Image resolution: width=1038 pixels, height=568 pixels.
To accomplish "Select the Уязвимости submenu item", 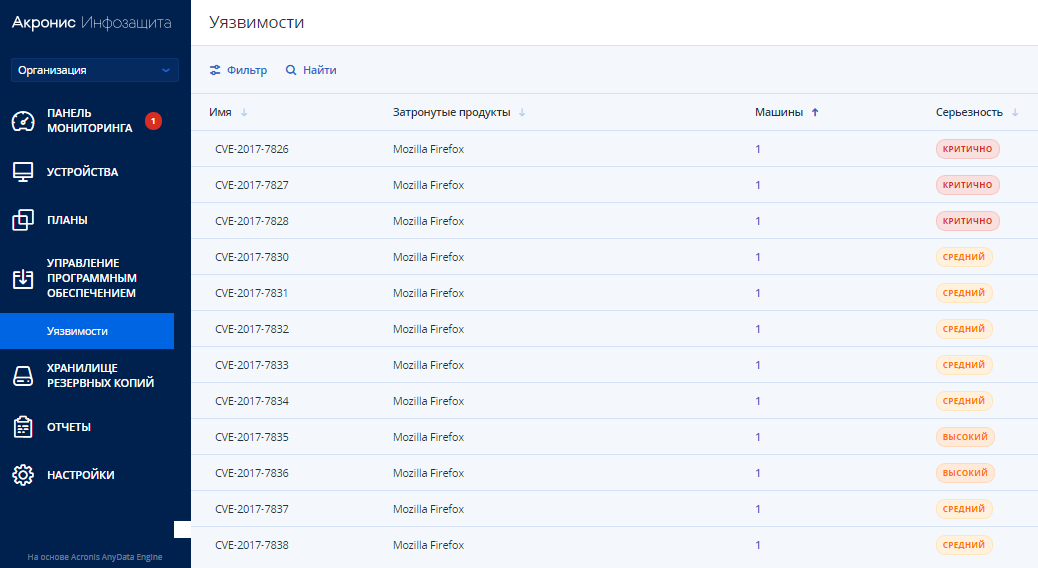I will 87,331.
